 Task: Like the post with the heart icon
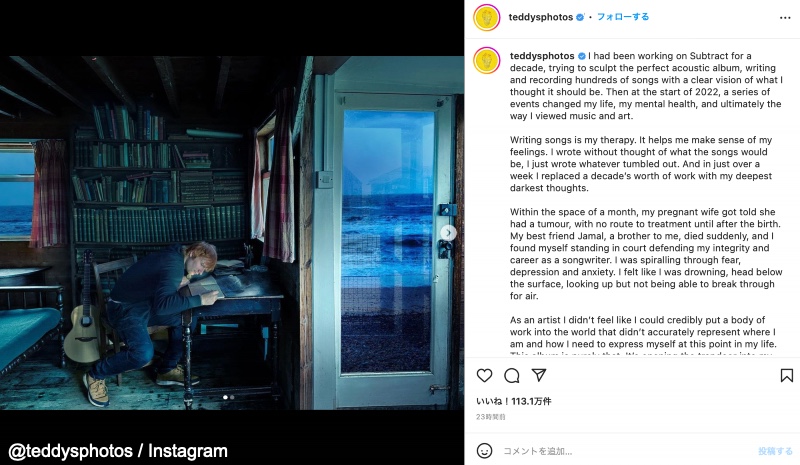pyautogui.click(x=484, y=376)
